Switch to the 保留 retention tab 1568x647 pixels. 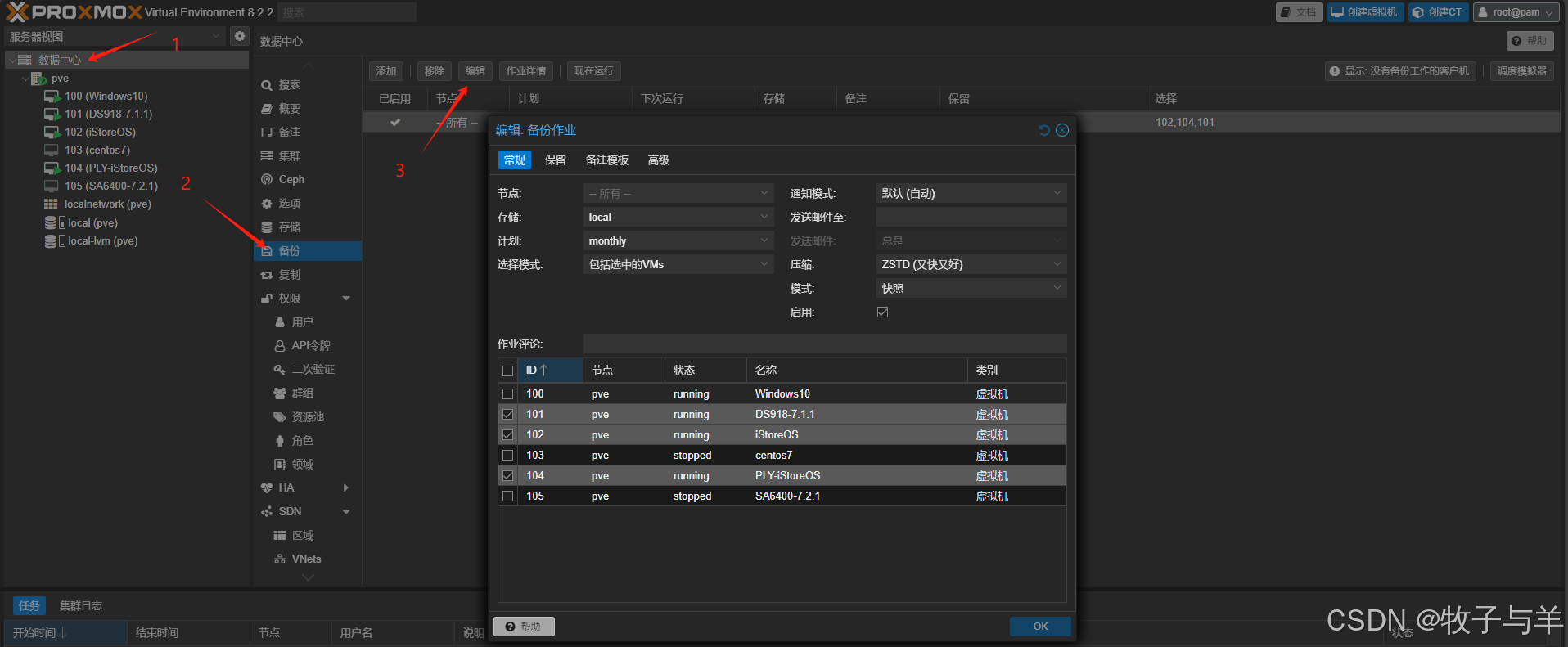[x=556, y=160]
